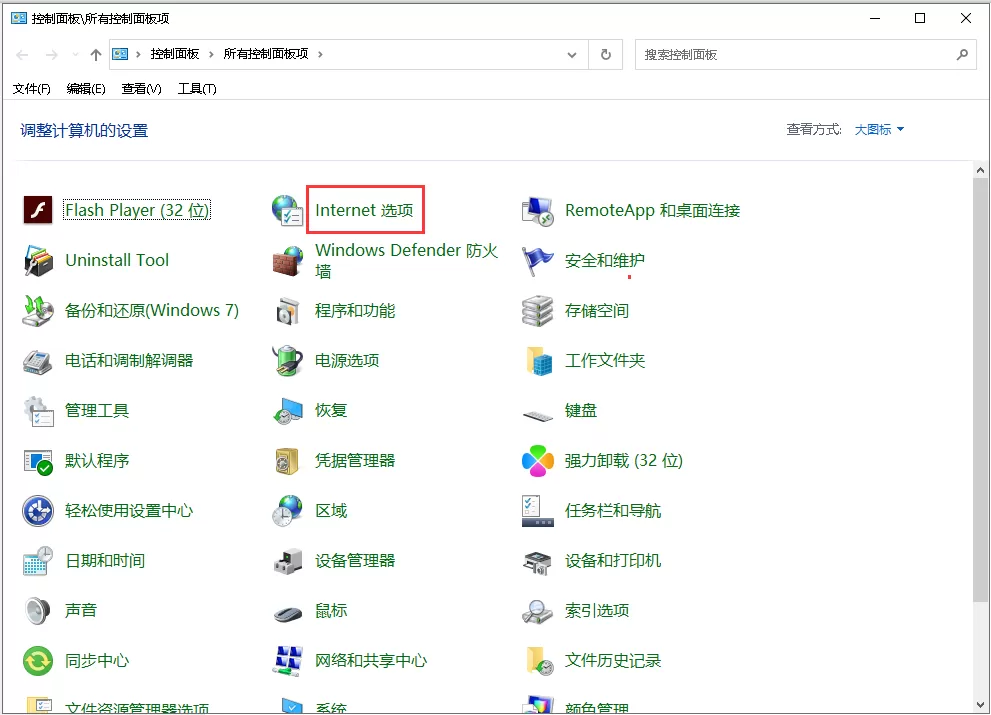Expand the address bar history dropdown

(571, 55)
